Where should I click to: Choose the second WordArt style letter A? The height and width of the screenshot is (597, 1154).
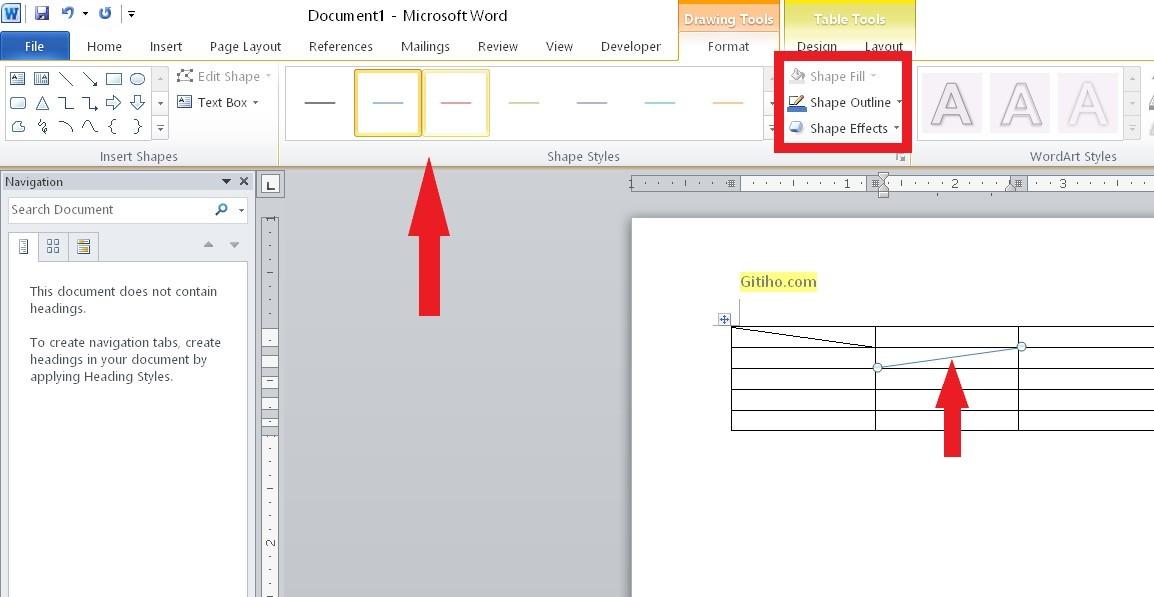(1020, 103)
